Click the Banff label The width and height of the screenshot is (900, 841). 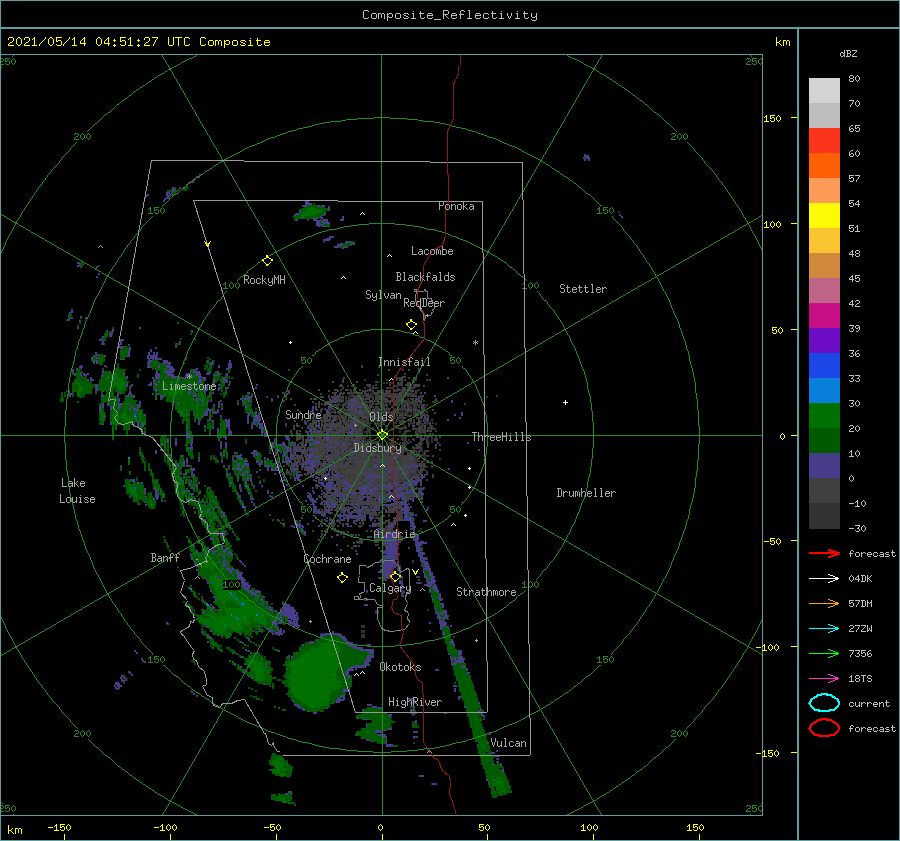pyautogui.click(x=165, y=557)
